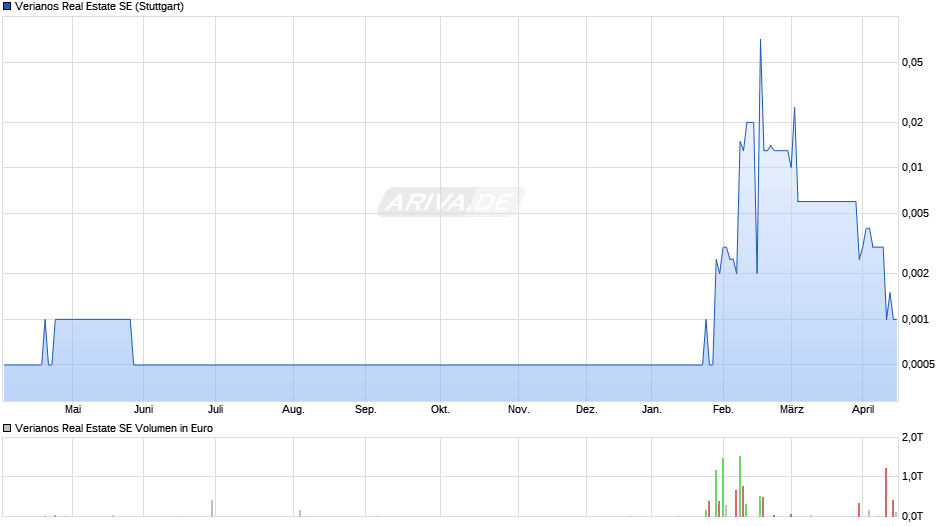
Task: Click the tall red volume bar in April
Action: pyautogui.click(x=886, y=492)
